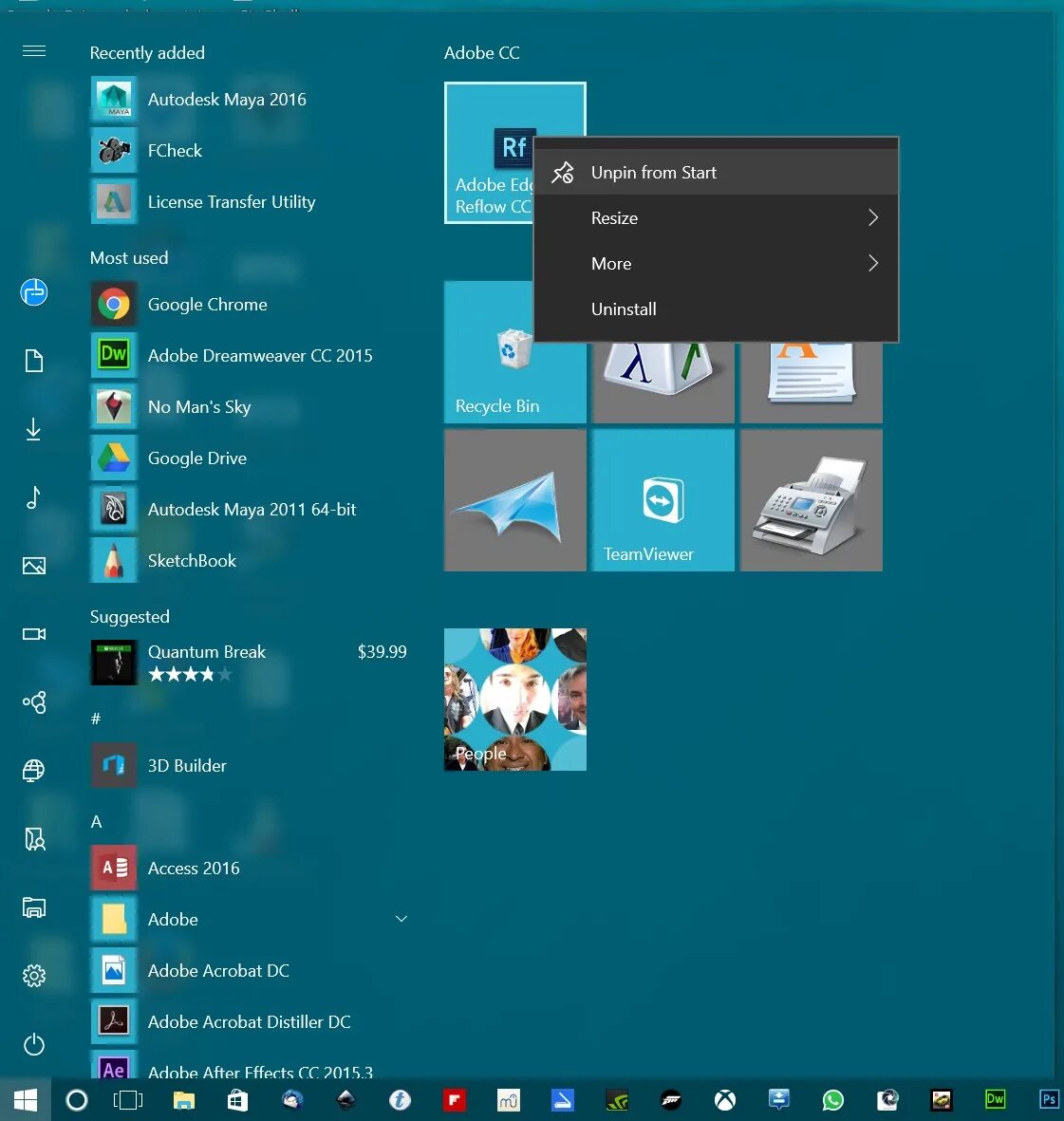Open Forza icon on taskbar
Image resolution: width=1064 pixels, height=1121 pixels.
671,1099
